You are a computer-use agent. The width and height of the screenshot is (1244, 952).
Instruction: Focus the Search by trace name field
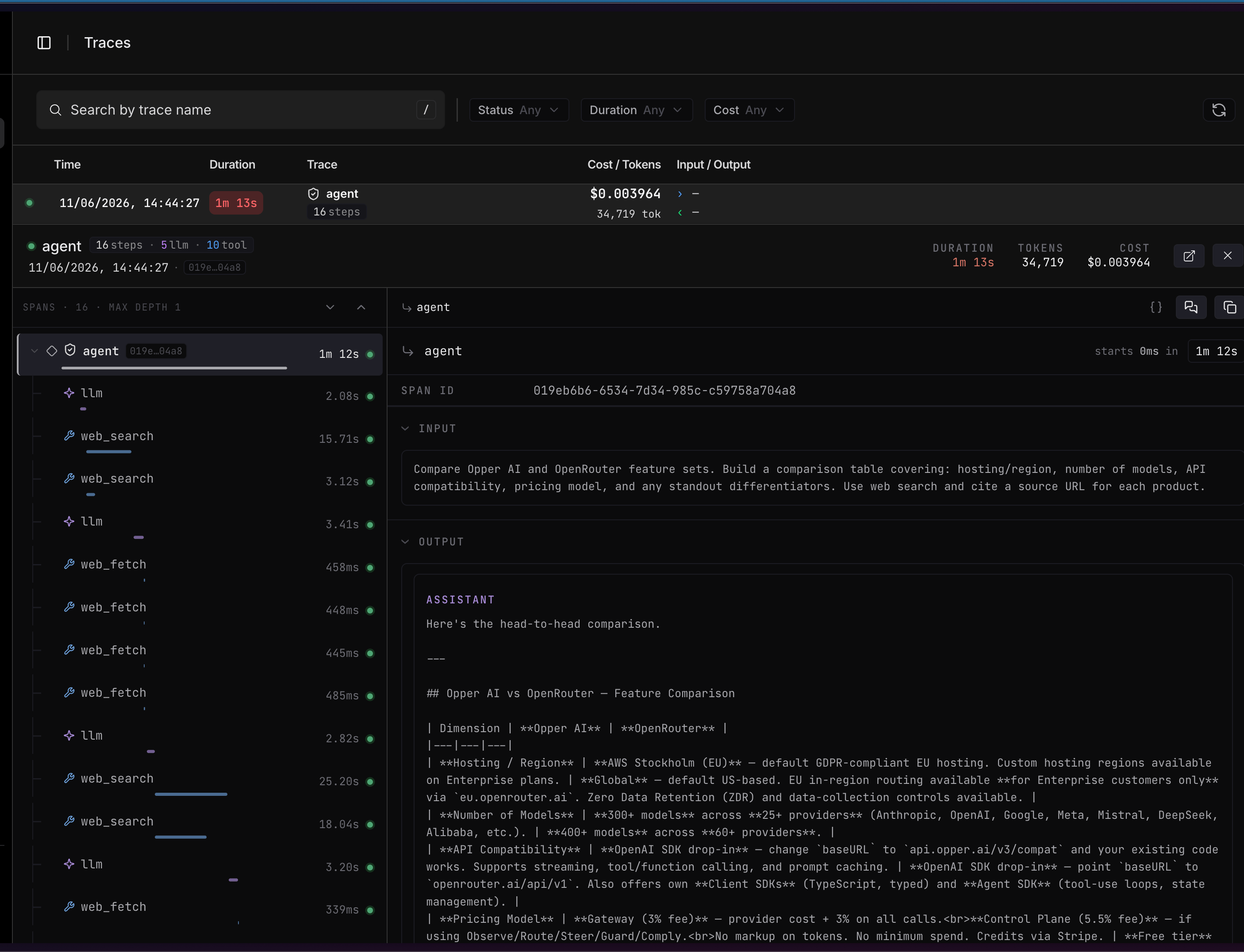click(240, 110)
